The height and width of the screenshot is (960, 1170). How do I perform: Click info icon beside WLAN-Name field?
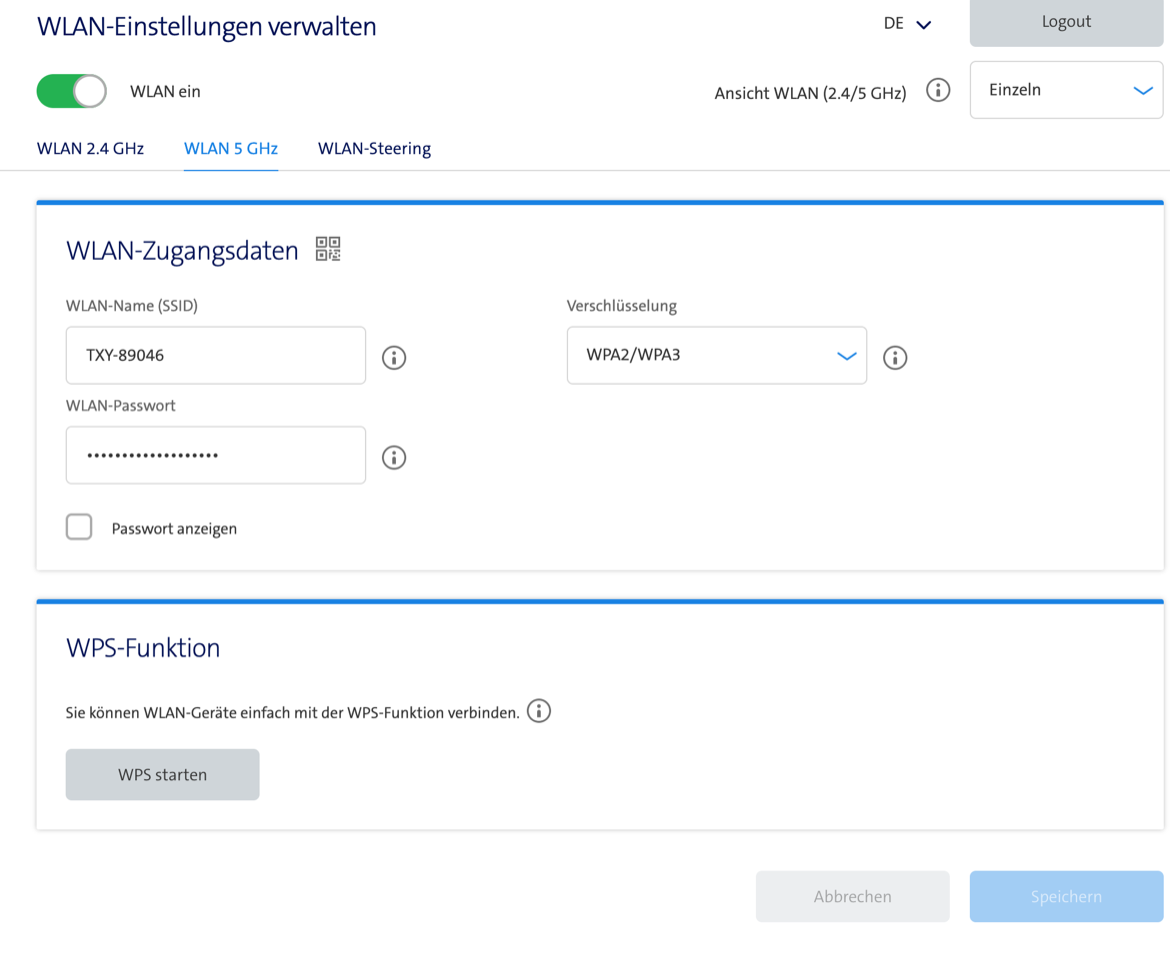coord(394,357)
